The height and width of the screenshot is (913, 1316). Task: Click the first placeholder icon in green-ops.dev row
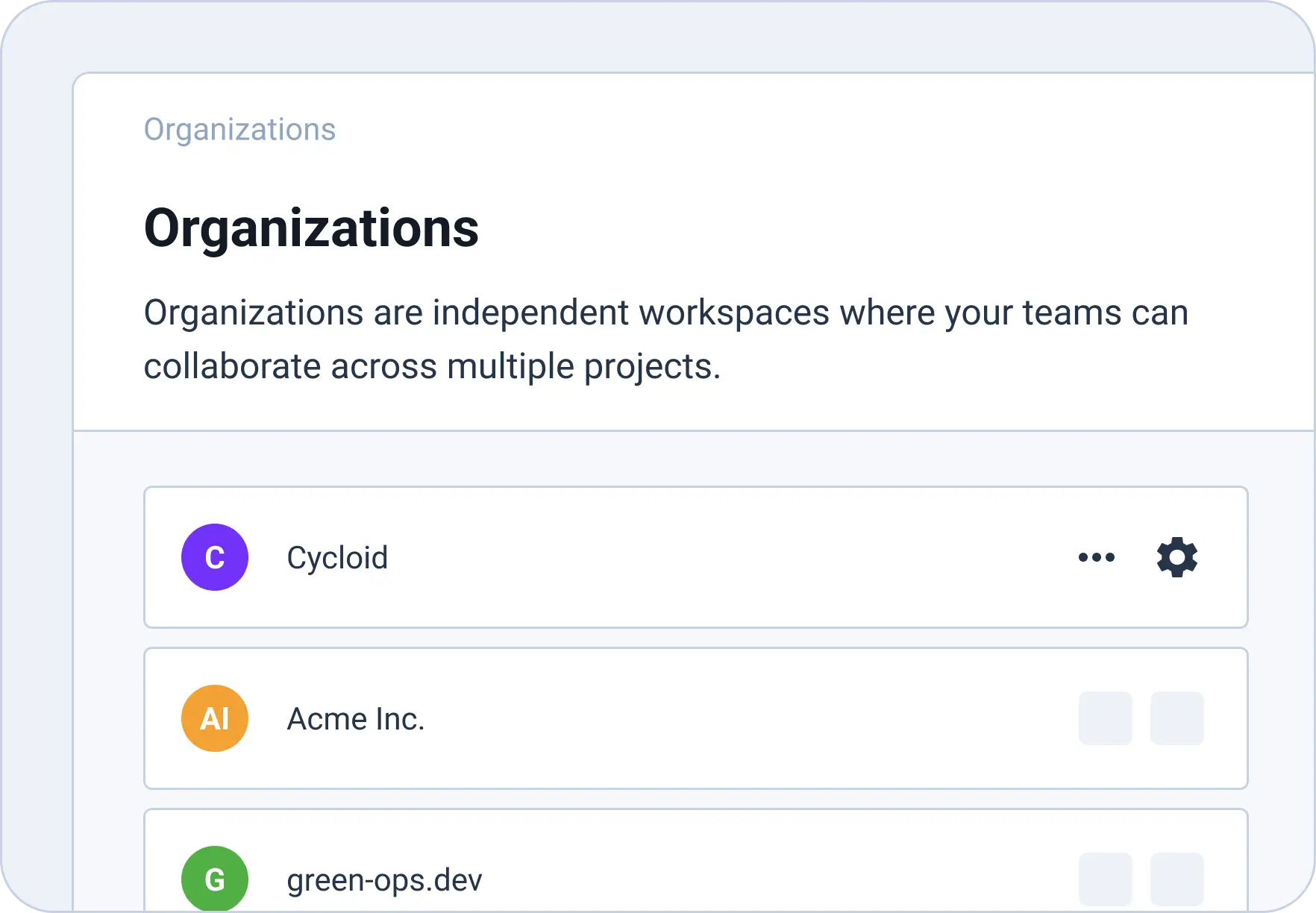pos(1105,879)
